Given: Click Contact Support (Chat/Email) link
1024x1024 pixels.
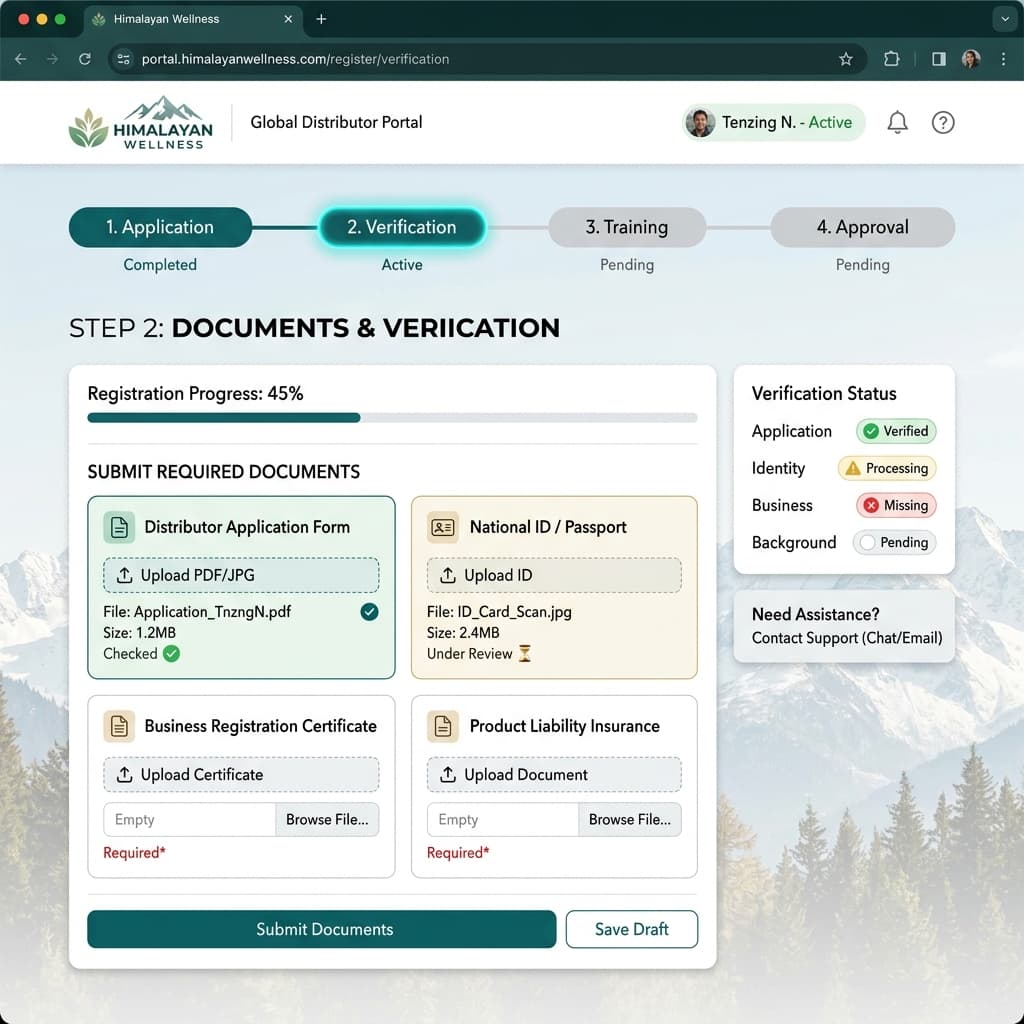Looking at the screenshot, I should (846, 638).
